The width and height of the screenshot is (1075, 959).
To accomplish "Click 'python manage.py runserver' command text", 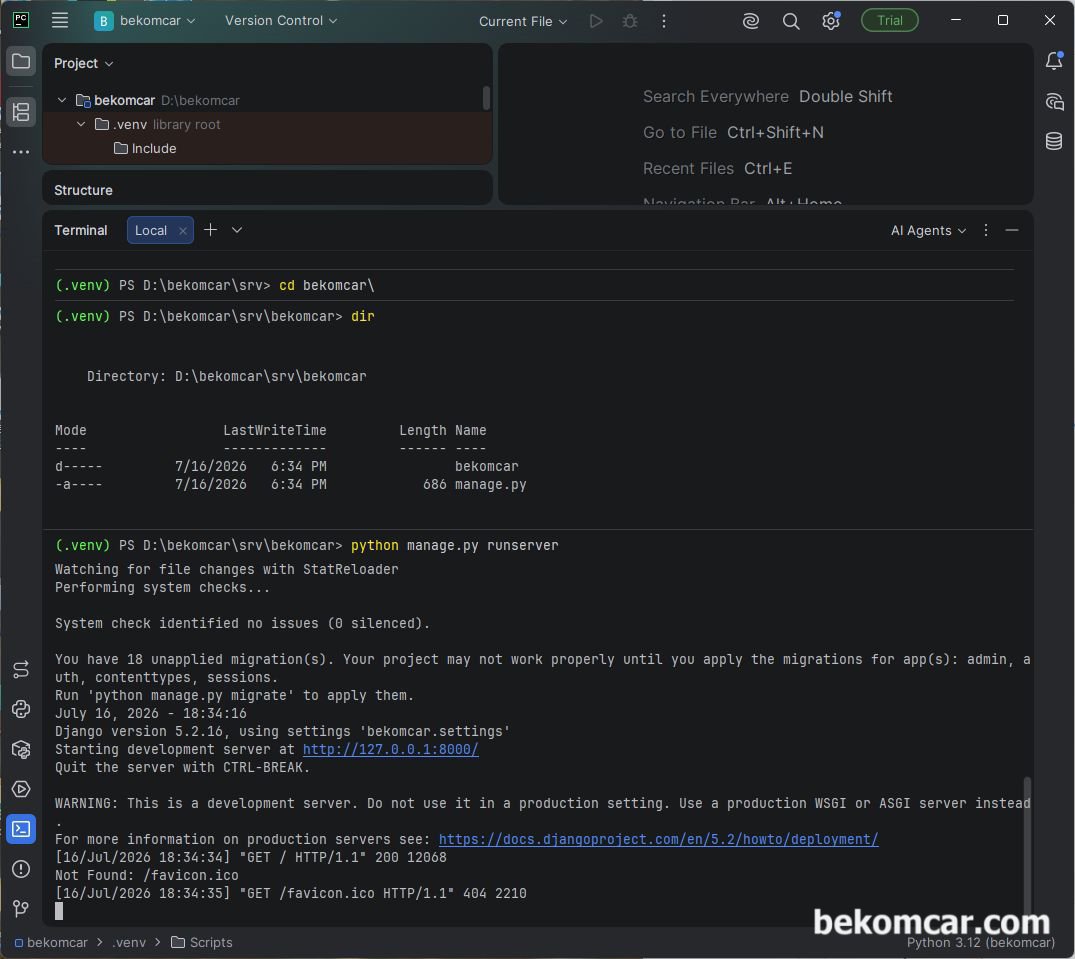I will click(x=455, y=546).
